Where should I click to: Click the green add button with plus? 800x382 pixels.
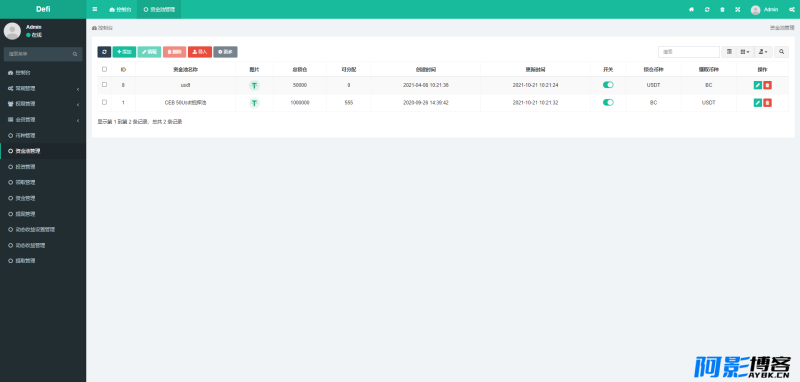pos(124,52)
